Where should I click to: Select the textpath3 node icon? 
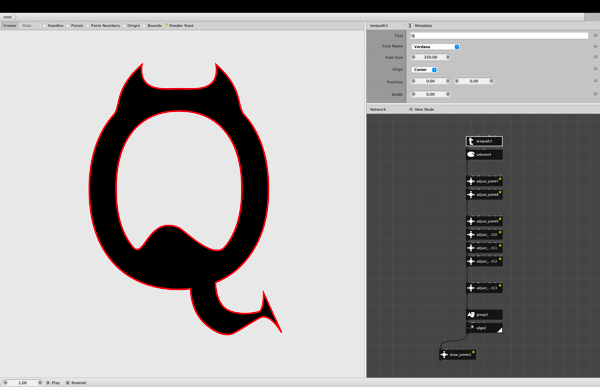[x=471, y=141]
